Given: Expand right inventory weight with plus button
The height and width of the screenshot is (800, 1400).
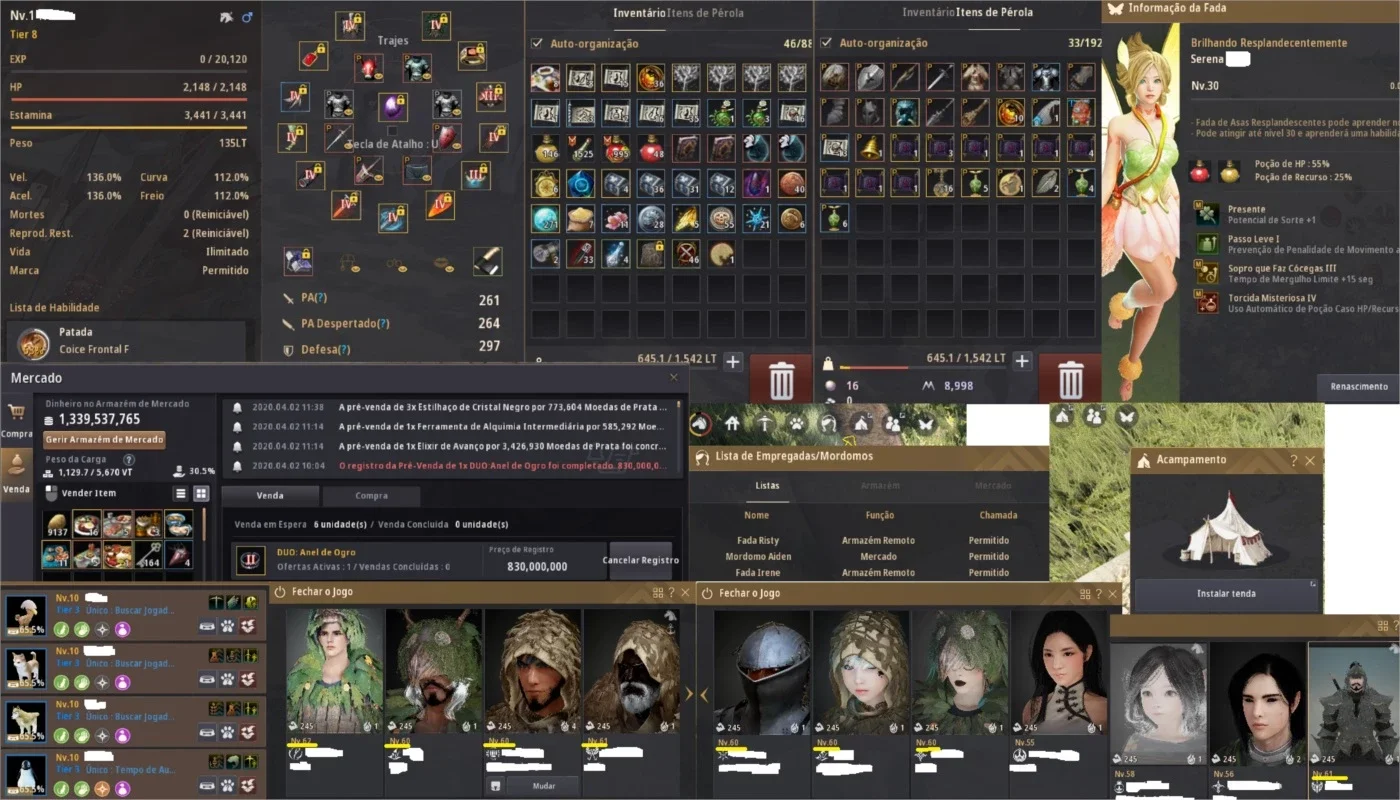Looking at the screenshot, I should pyautogui.click(x=1022, y=361).
